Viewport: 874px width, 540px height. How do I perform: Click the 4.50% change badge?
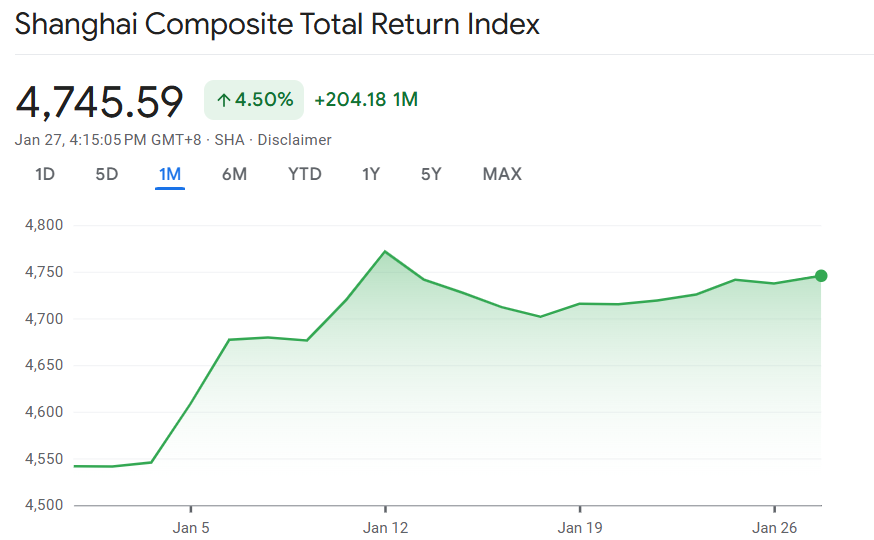[254, 100]
